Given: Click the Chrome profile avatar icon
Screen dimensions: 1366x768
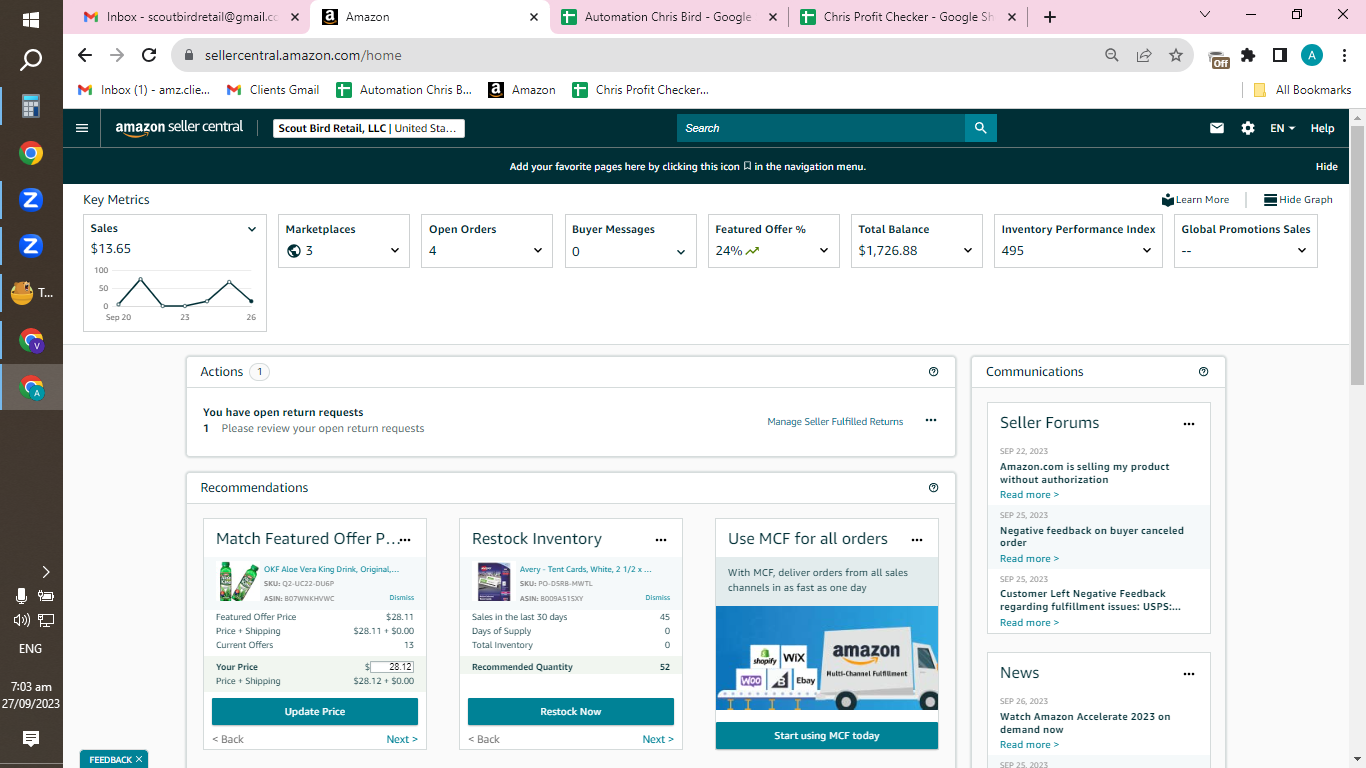Looking at the screenshot, I should click(x=1312, y=56).
